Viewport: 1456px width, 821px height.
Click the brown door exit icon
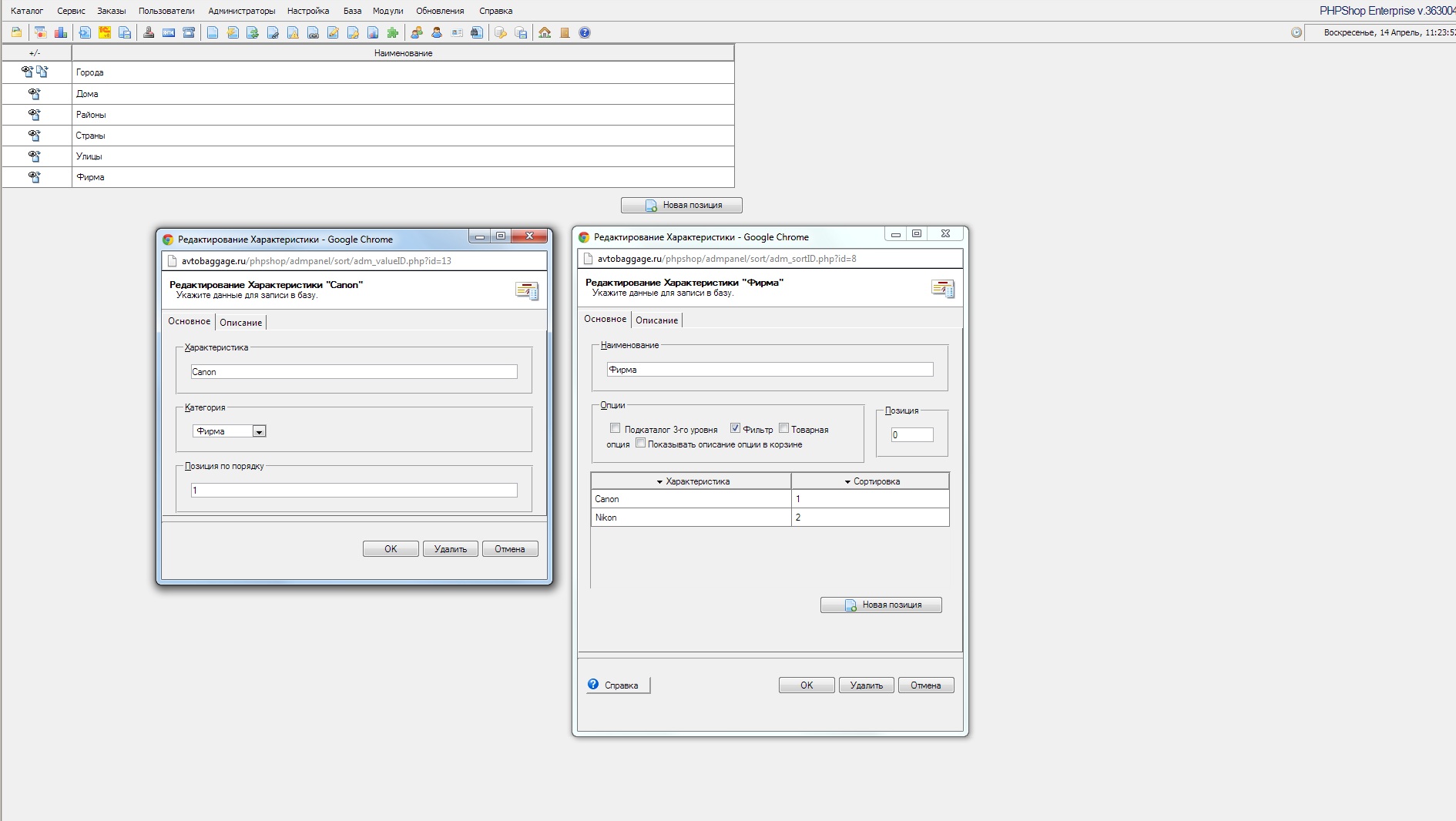[x=565, y=32]
